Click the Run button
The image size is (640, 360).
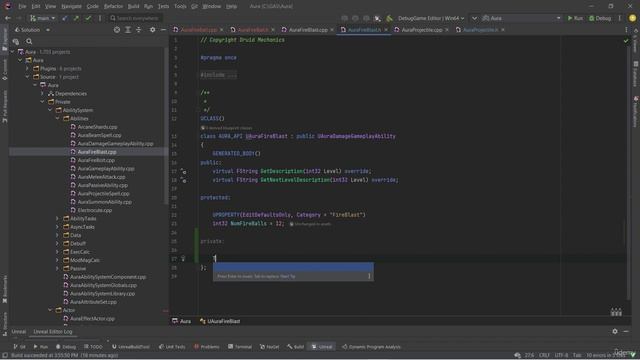[x=575, y=18]
